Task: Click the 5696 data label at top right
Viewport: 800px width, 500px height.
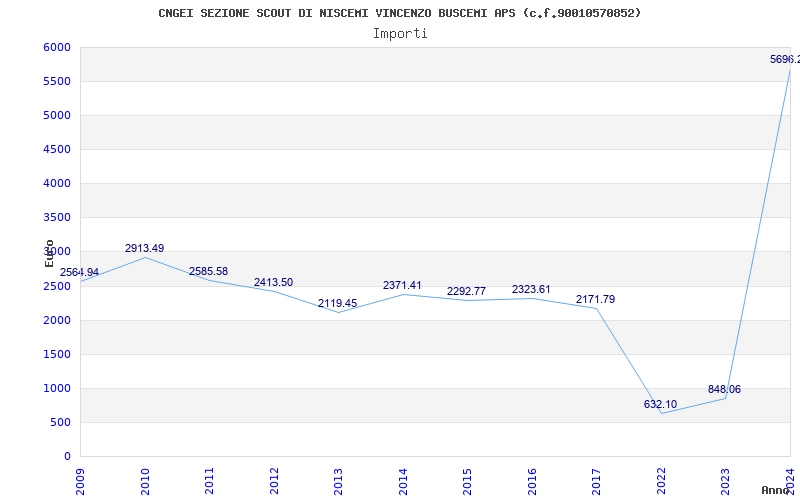Action: pos(785,60)
